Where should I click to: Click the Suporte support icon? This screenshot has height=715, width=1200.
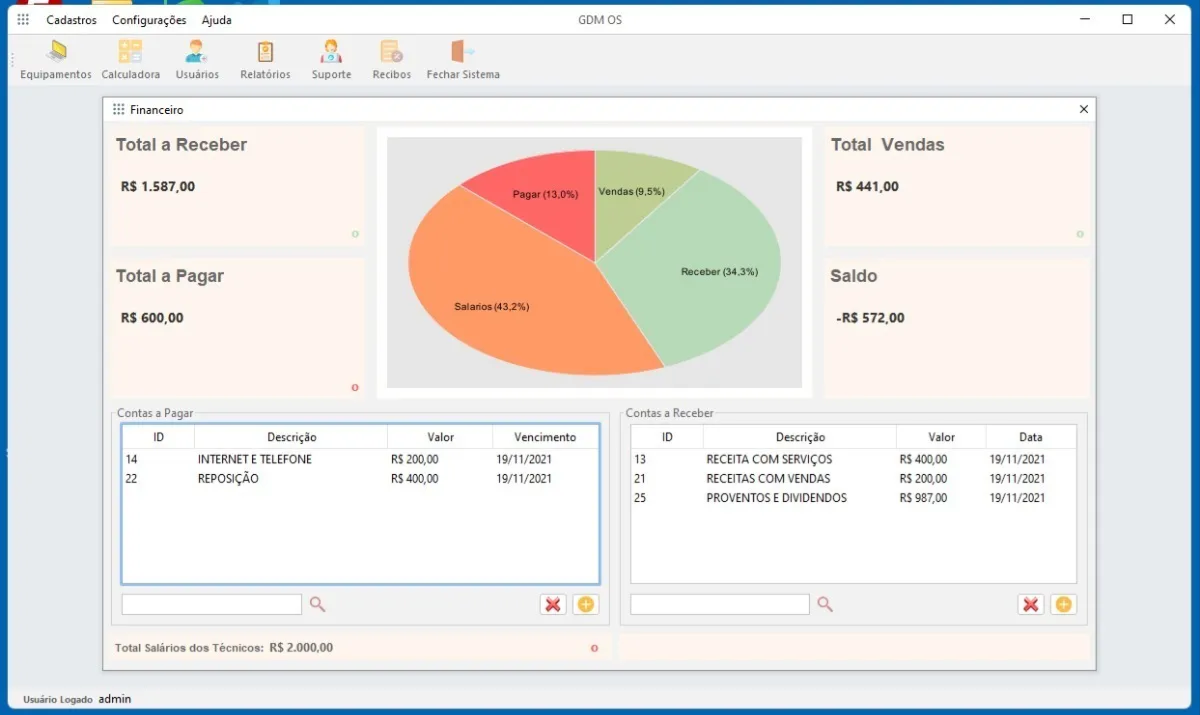coord(331,53)
